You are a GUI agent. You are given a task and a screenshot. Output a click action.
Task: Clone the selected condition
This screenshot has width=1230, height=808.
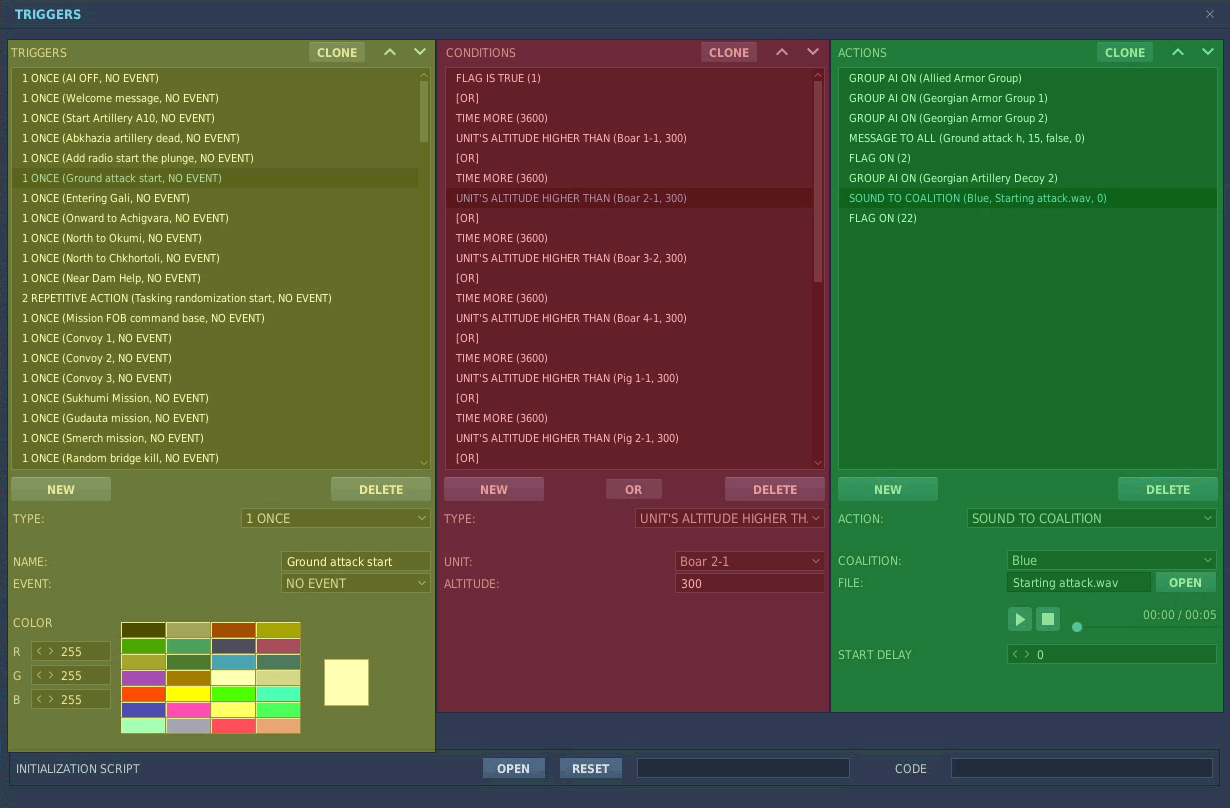coord(729,53)
